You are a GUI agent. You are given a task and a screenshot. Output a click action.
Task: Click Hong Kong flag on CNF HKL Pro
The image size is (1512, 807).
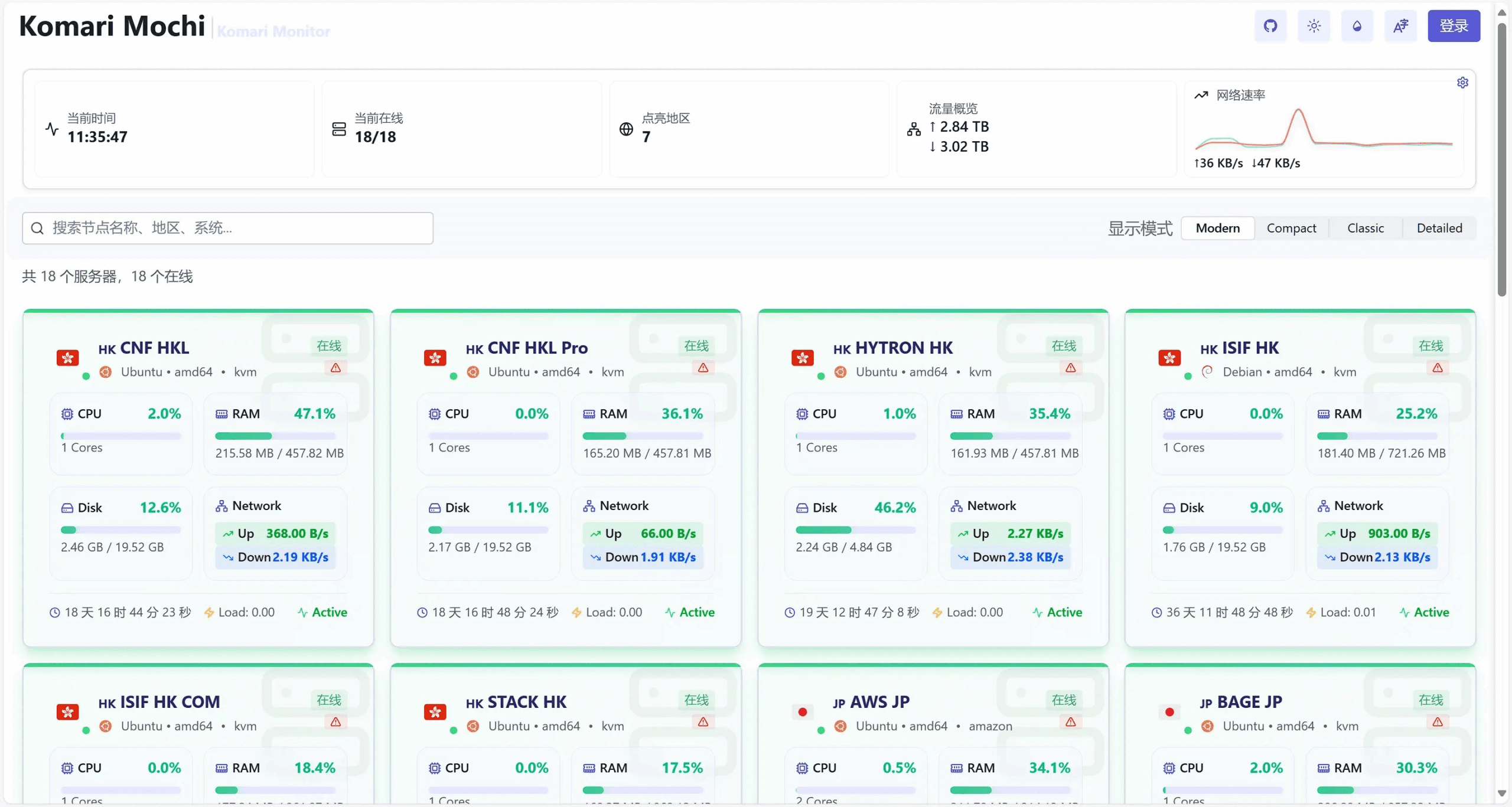[x=435, y=358]
